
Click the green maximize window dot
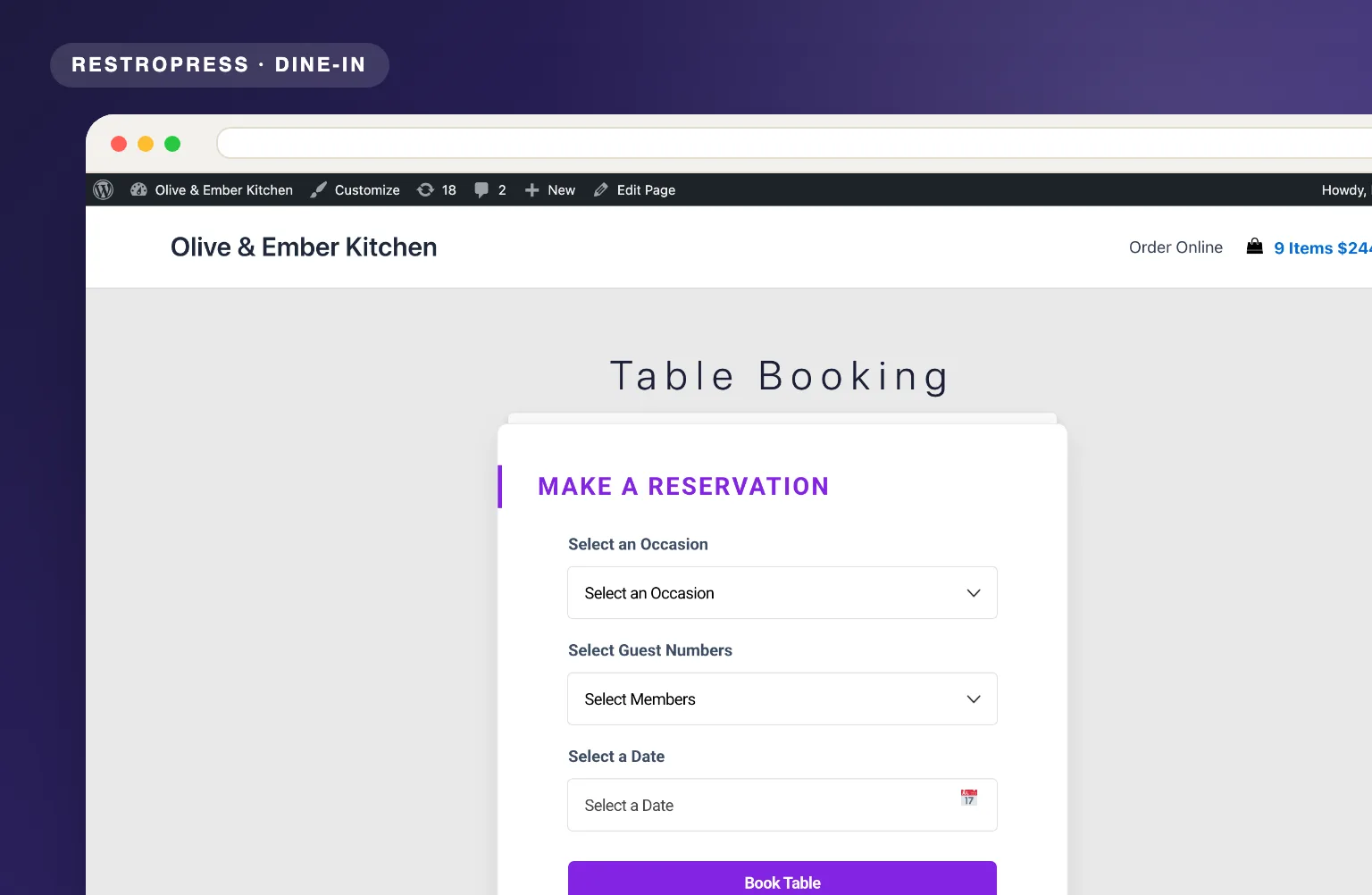point(172,144)
